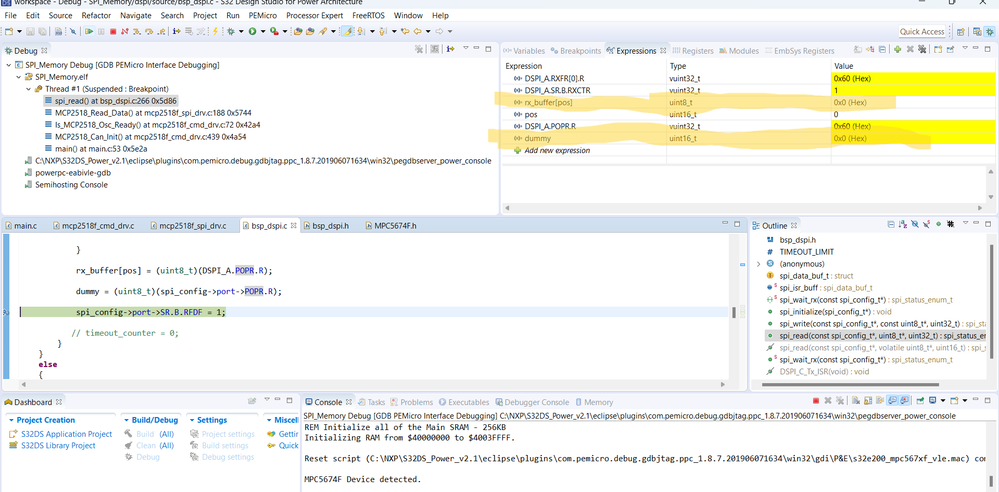The height and width of the screenshot is (492, 999).
Task: Open the Quick Access search field
Action: click(x=922, y=31)
